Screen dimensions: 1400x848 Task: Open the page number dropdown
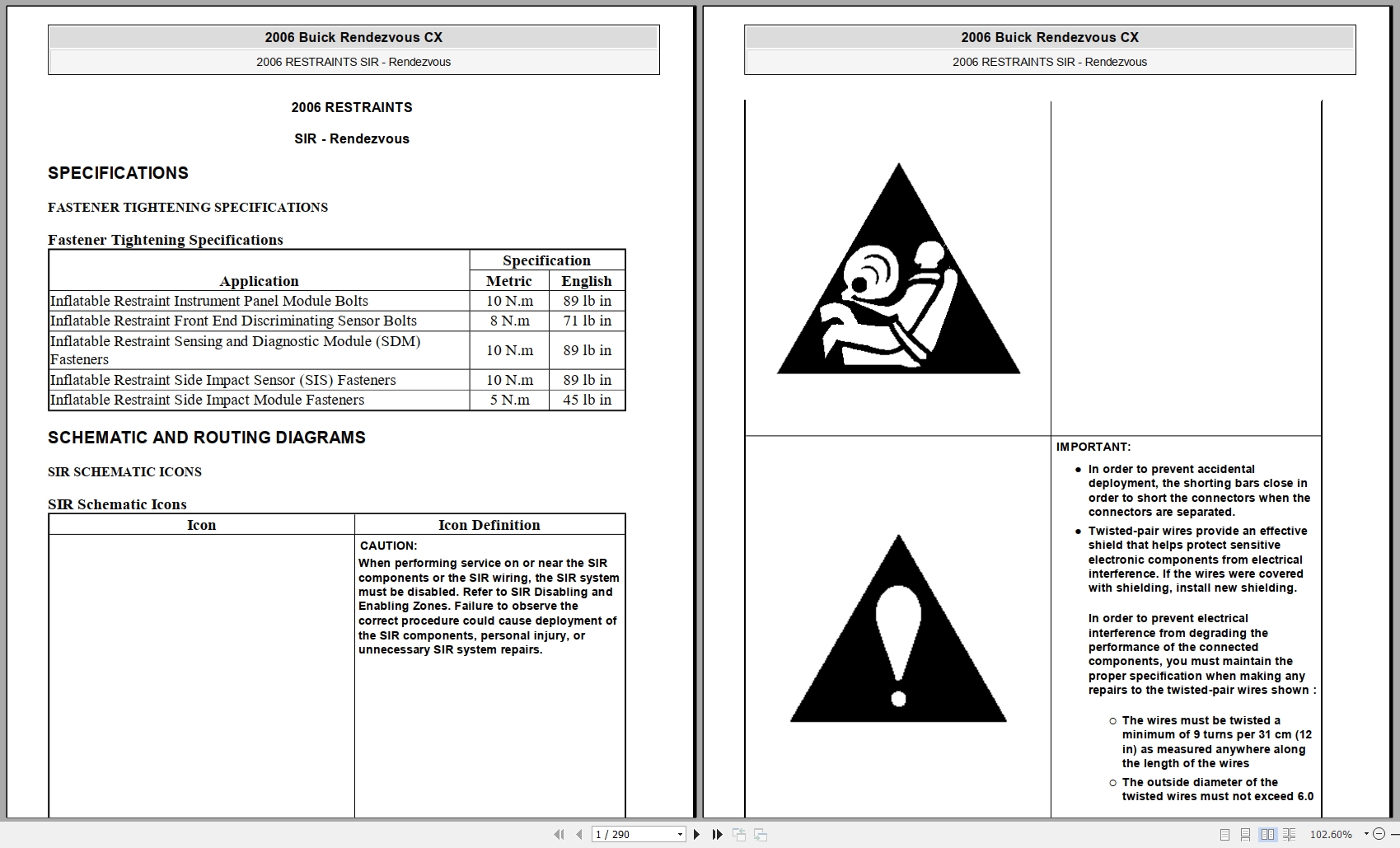pos(680,835)
